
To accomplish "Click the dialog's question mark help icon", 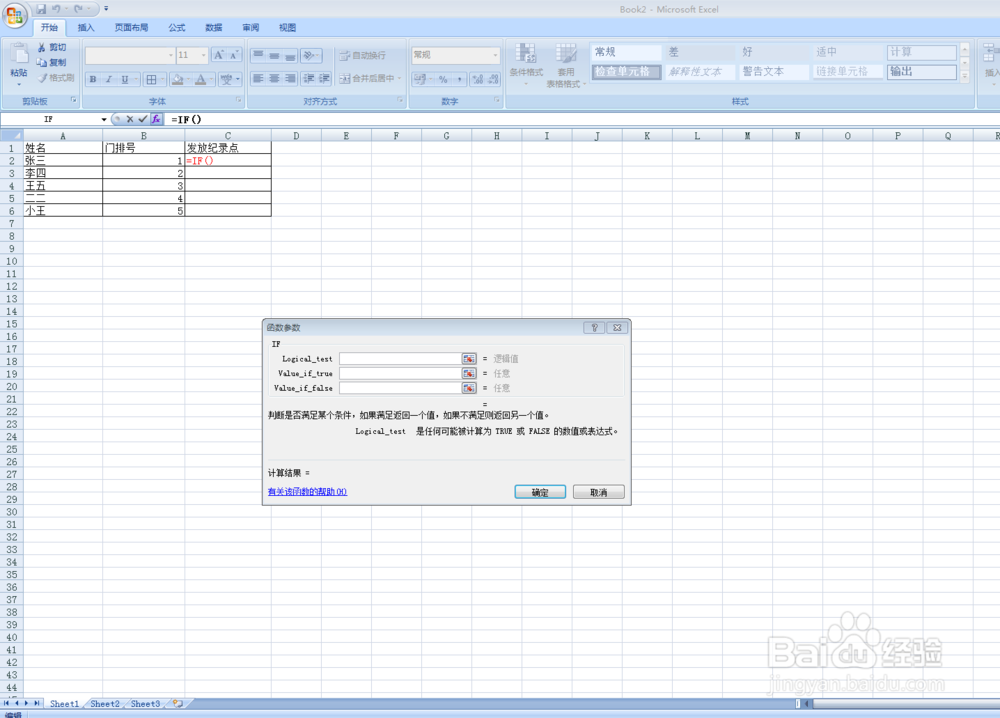I will coord(594,328).
